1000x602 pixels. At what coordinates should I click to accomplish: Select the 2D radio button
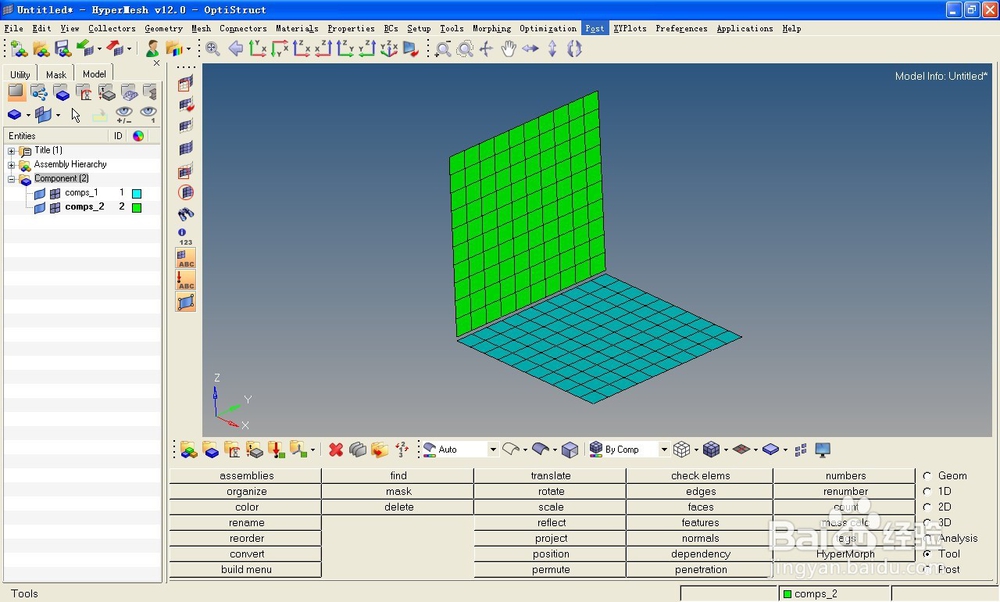pyautogui.click(x=927, y=507)
